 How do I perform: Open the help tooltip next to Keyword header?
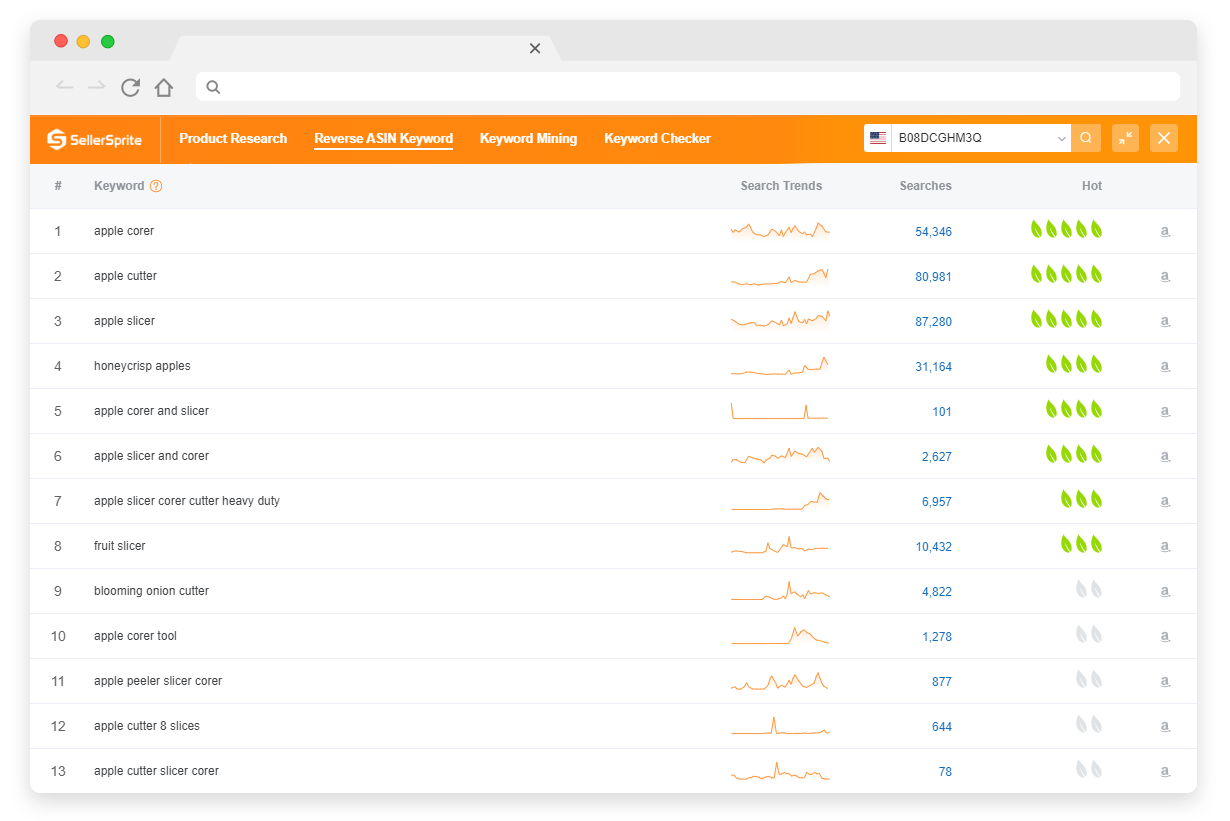[156, 186]
